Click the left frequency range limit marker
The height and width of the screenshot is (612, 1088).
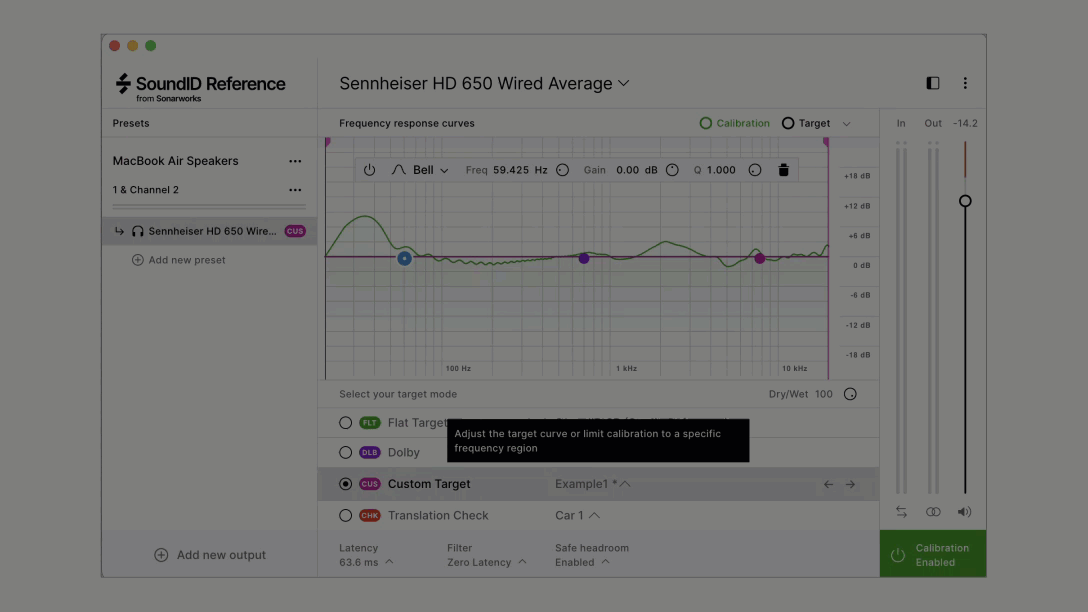coord(328,142)
